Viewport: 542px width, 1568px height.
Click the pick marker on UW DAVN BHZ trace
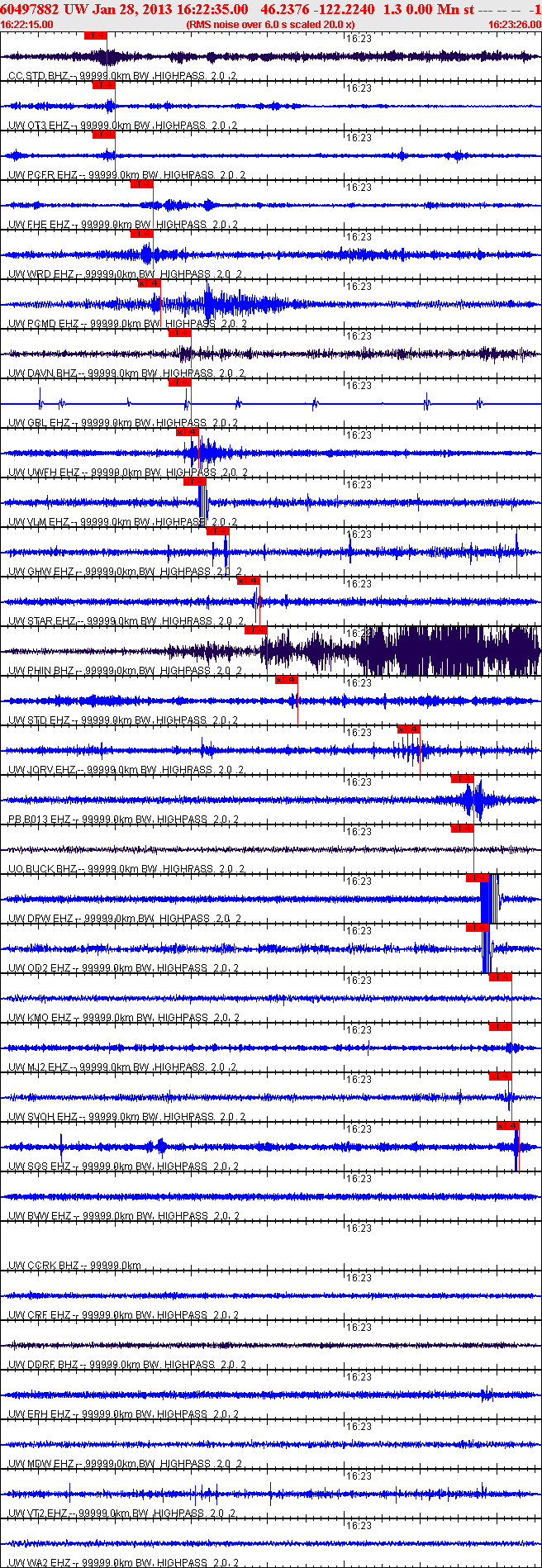(179, 333)
